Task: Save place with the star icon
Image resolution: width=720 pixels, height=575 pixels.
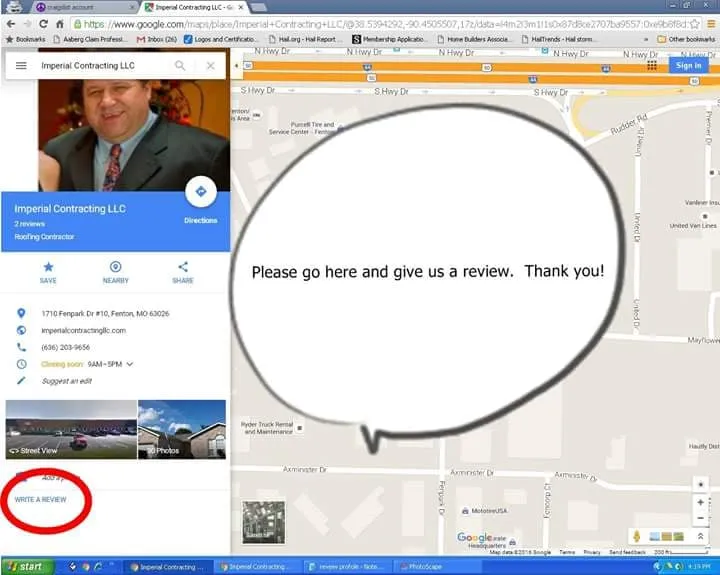Action: (48, 267)
